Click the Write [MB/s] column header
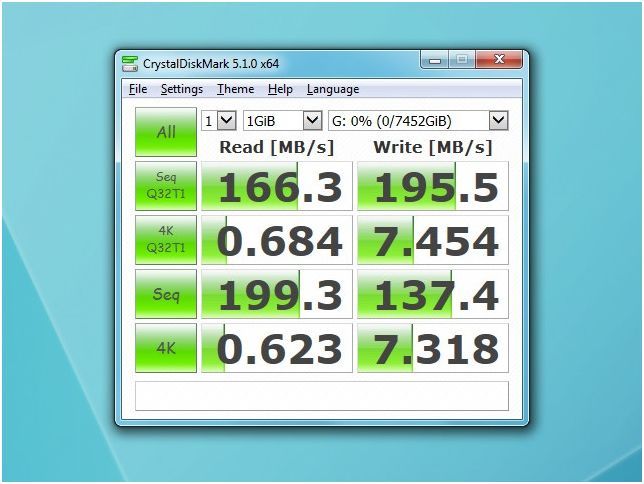 [433, 148]
